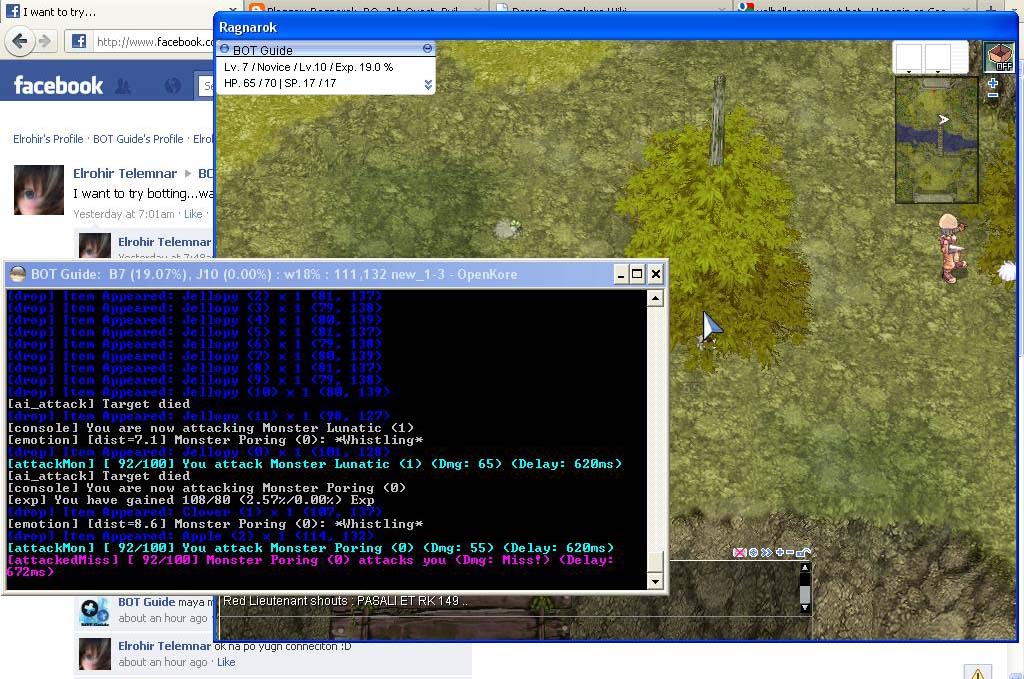Viewport: 1024px width, 679px height.
Task: Toggle the special effects ON/OFF box icon
Action: point(1000,57)
